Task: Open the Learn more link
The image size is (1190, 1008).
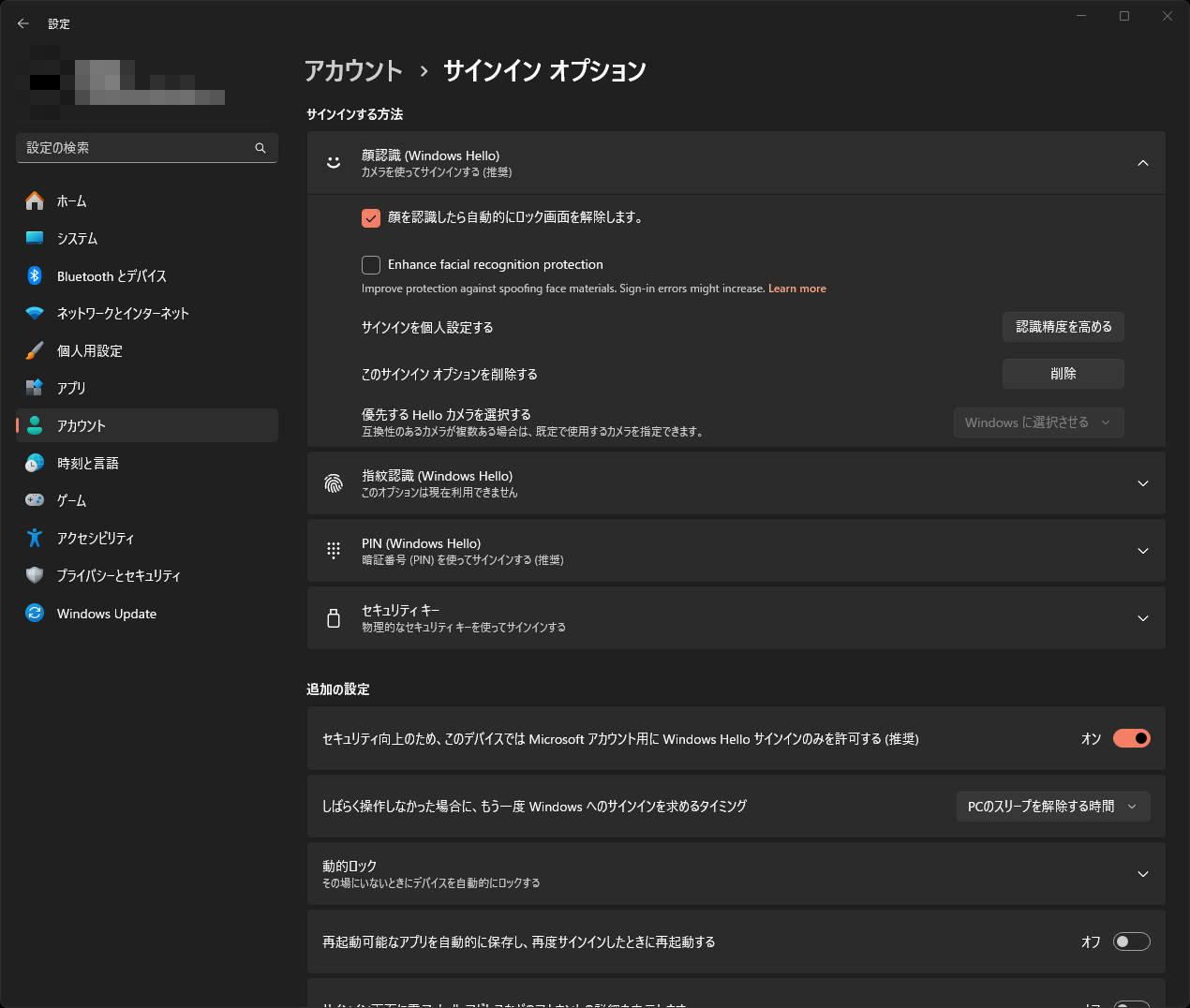Action: (x=797, y=289)
